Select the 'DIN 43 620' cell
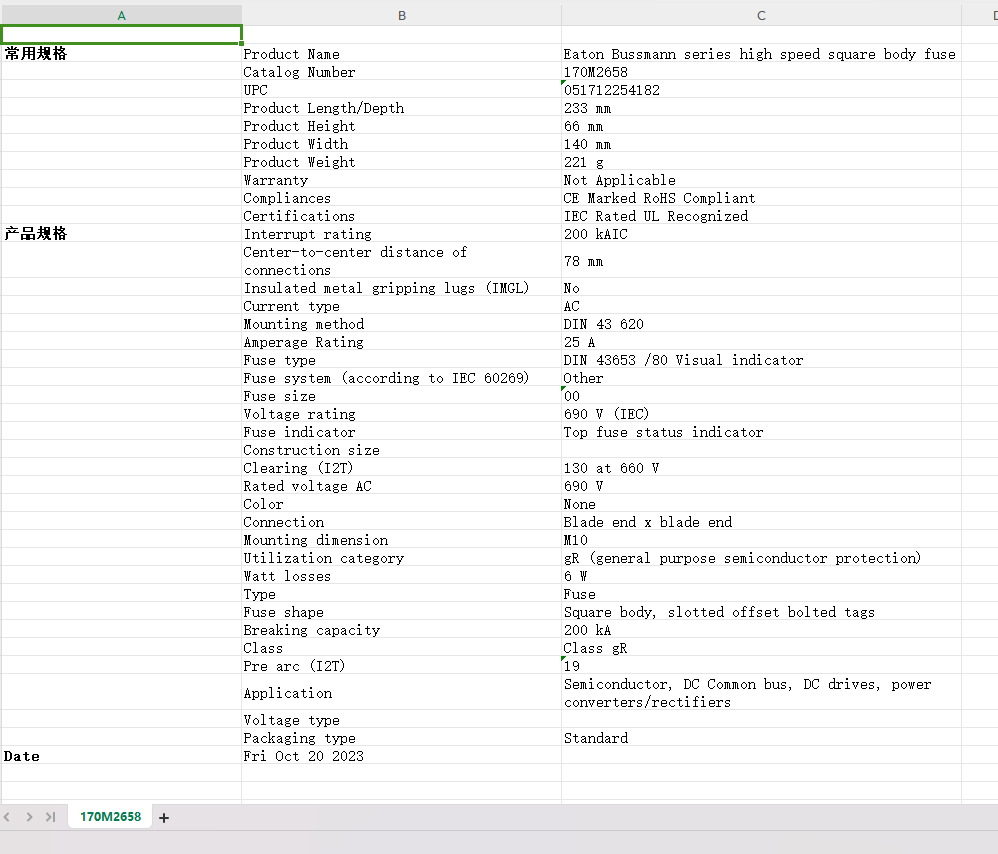Image resolution: width=998 pixels, height=854 pixels. (x=761, y=324)
